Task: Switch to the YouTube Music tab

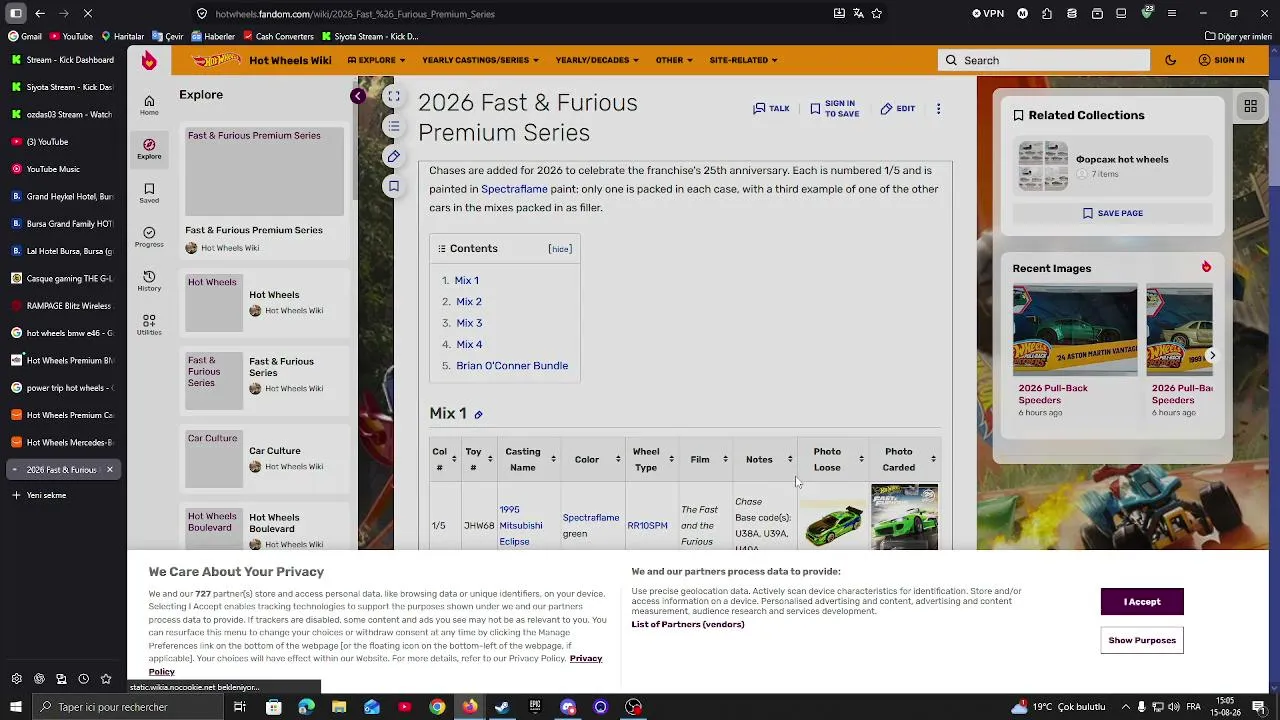Action: coord(62,169)
